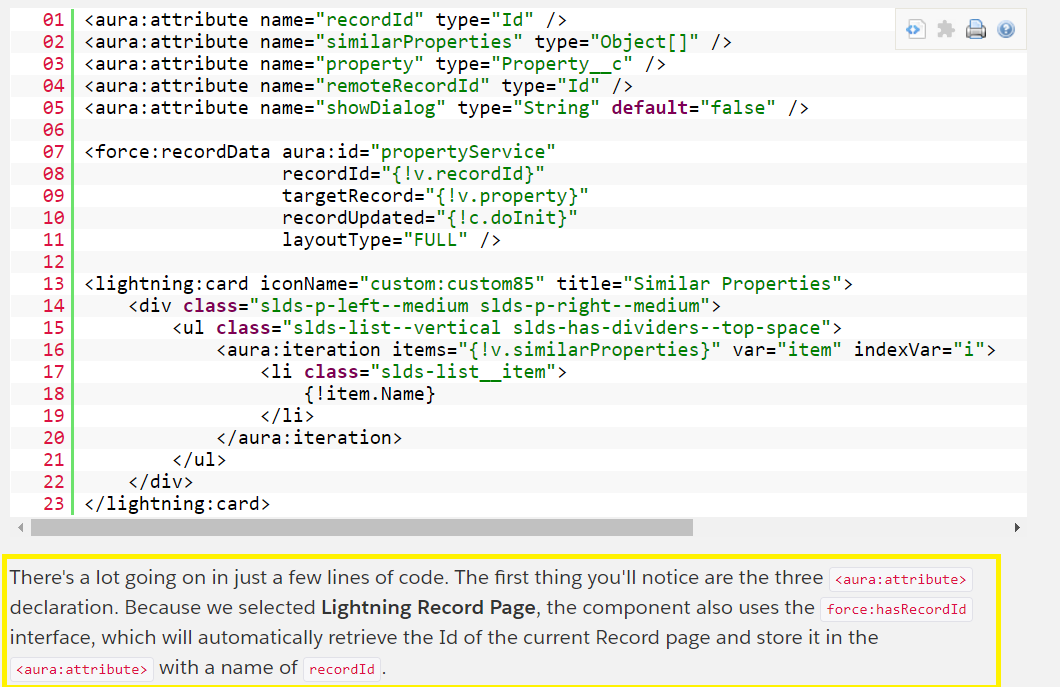Click the recordId="{!v.recordId}" line 08
The width and height of the screenshot is (1060, 687).
click(413, 174)
